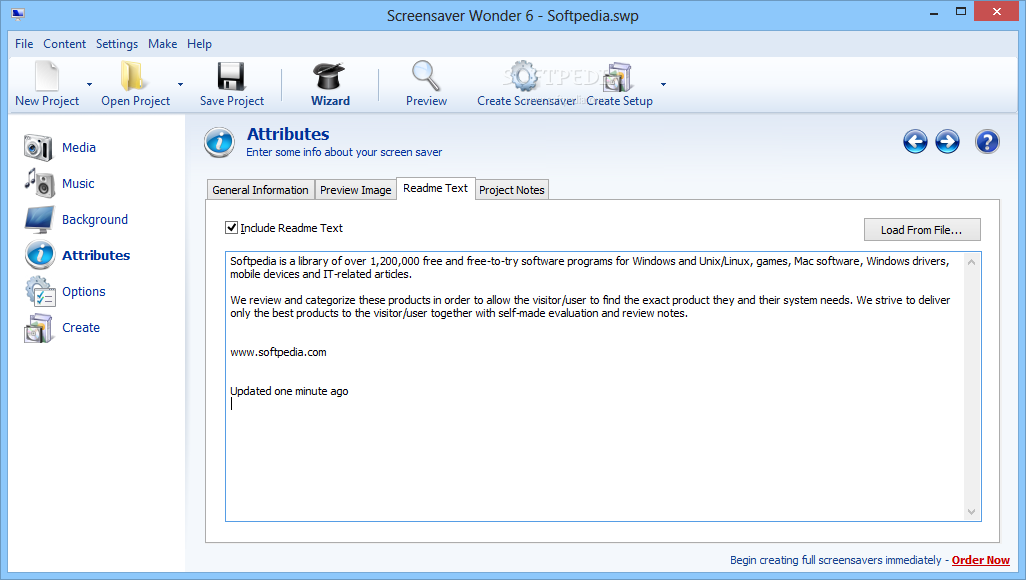Minimize the Screensaver Wonder window

[x=934, y=12]
